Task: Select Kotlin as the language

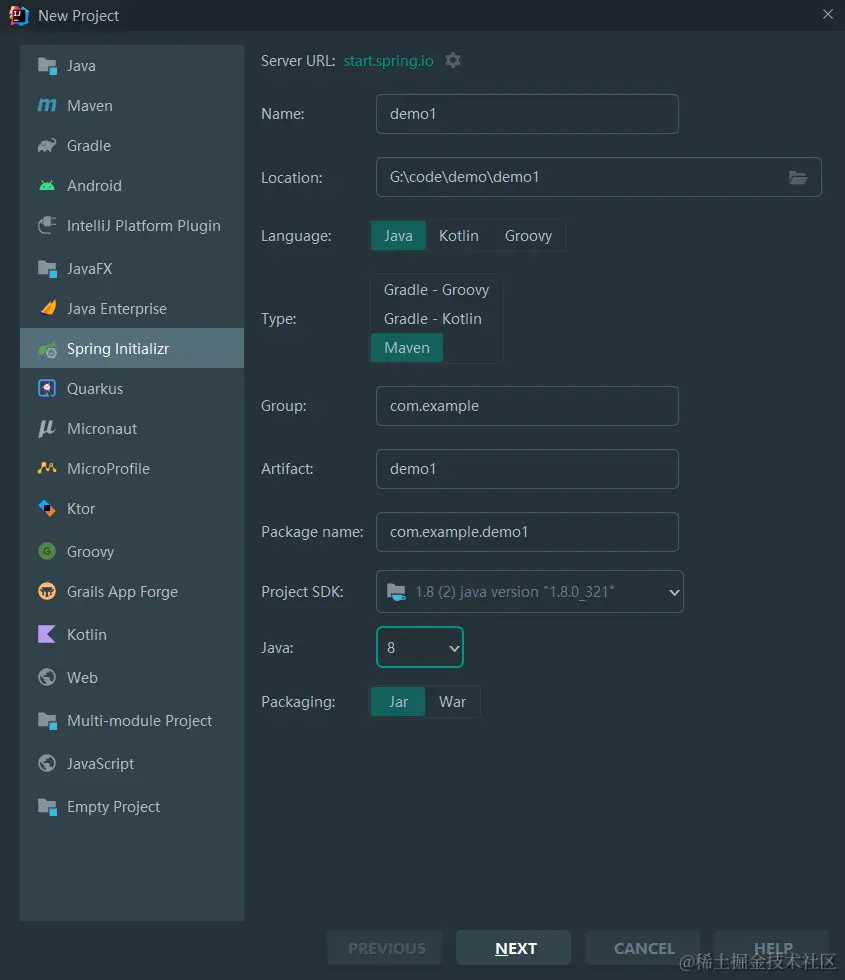Action: click(x=458, y=236)
